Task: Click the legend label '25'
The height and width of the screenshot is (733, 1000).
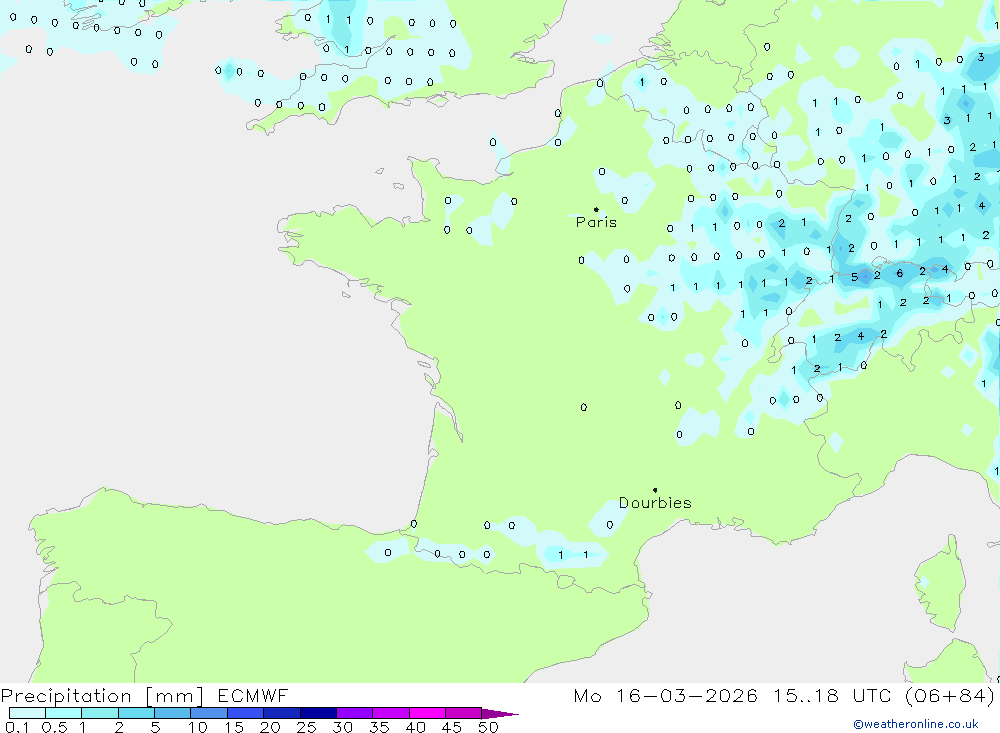Action: point(306,727)
